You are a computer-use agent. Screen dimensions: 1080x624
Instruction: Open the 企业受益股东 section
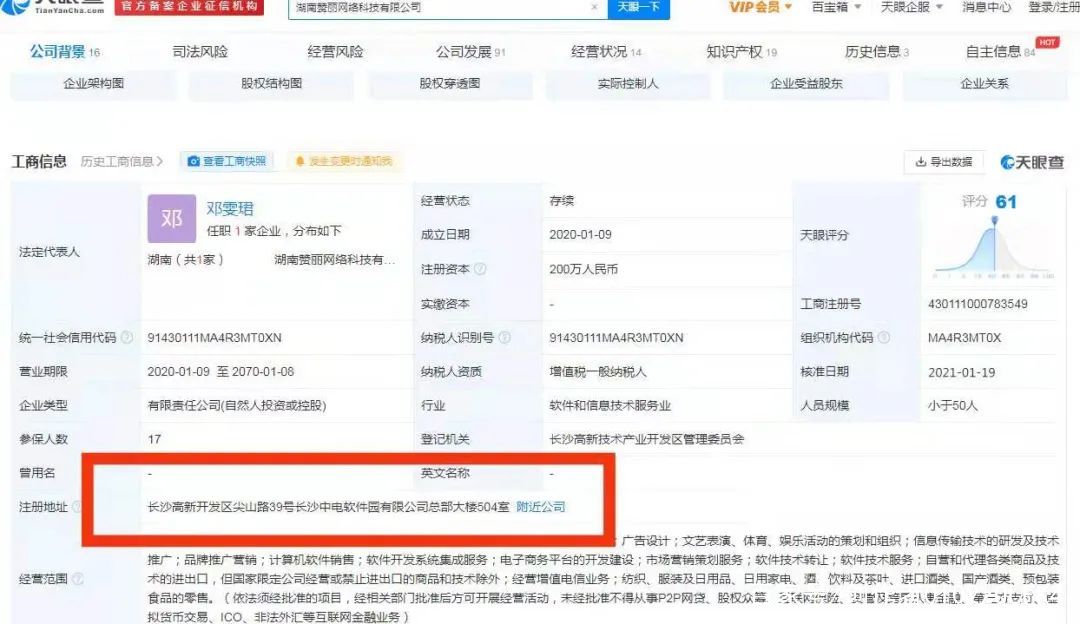tap(806, 84)
